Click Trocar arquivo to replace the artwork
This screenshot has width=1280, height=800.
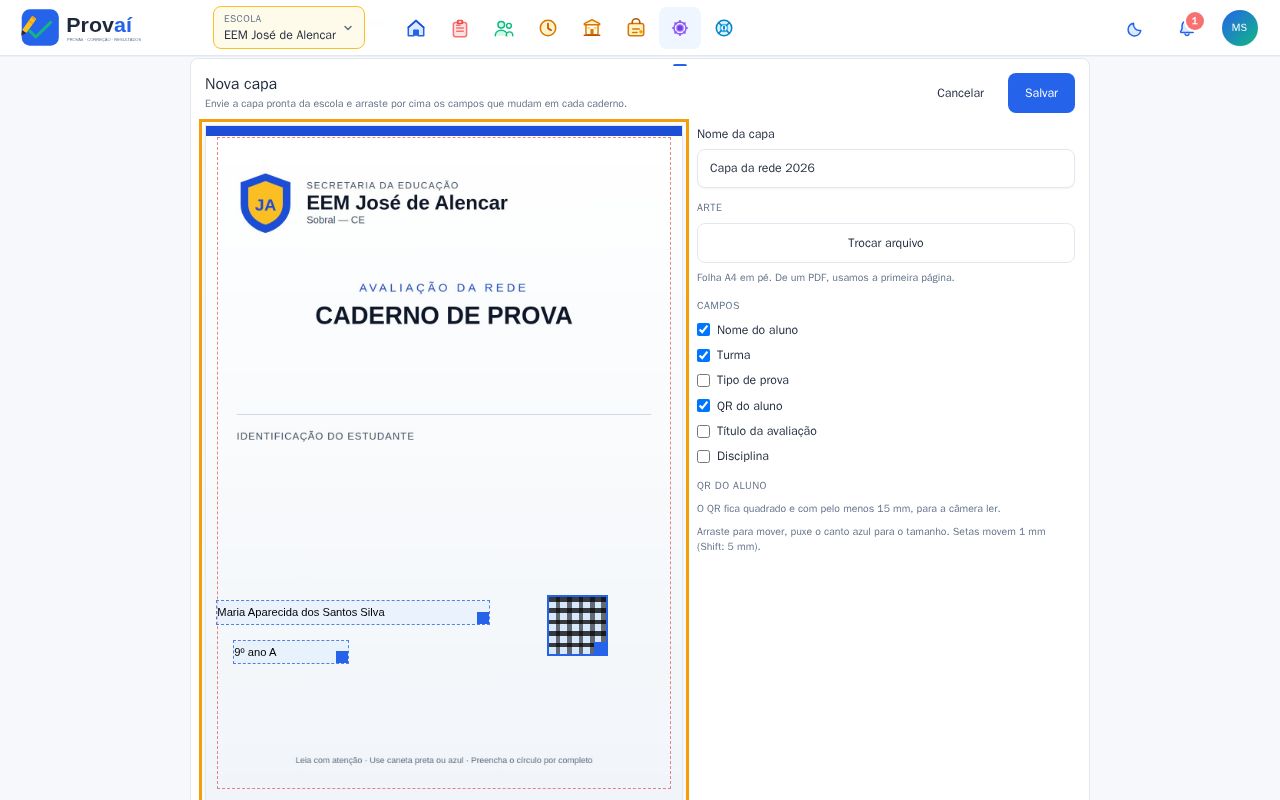(886, 243)
